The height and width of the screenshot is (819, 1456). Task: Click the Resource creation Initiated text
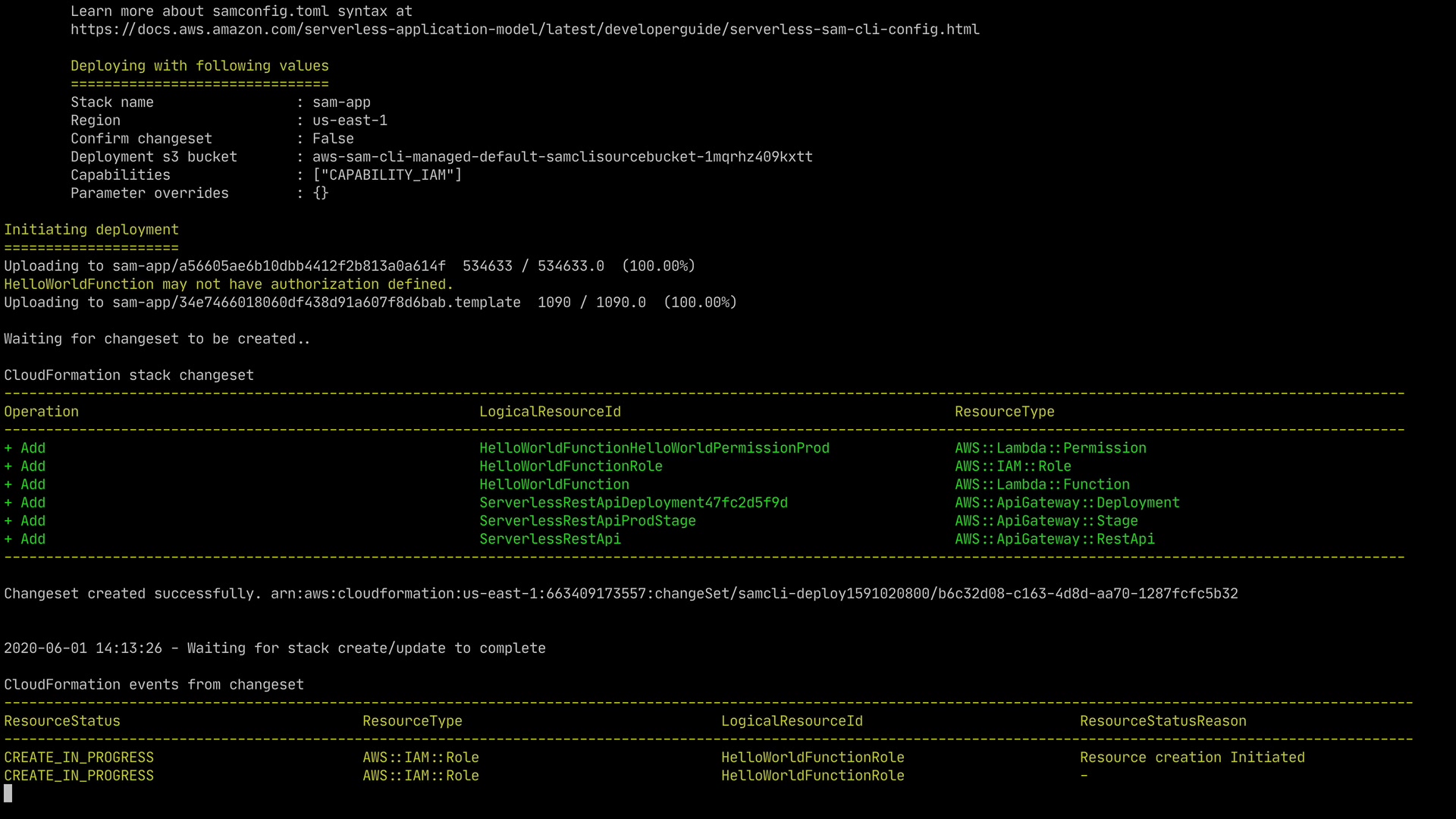coord(1192,758)
